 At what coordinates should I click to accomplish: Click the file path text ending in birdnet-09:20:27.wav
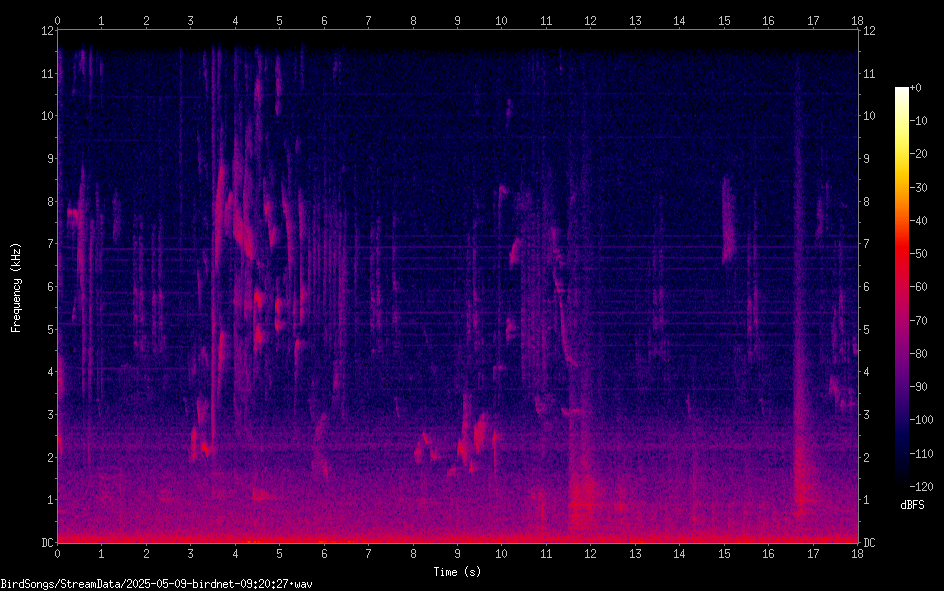tap(157, 584)
